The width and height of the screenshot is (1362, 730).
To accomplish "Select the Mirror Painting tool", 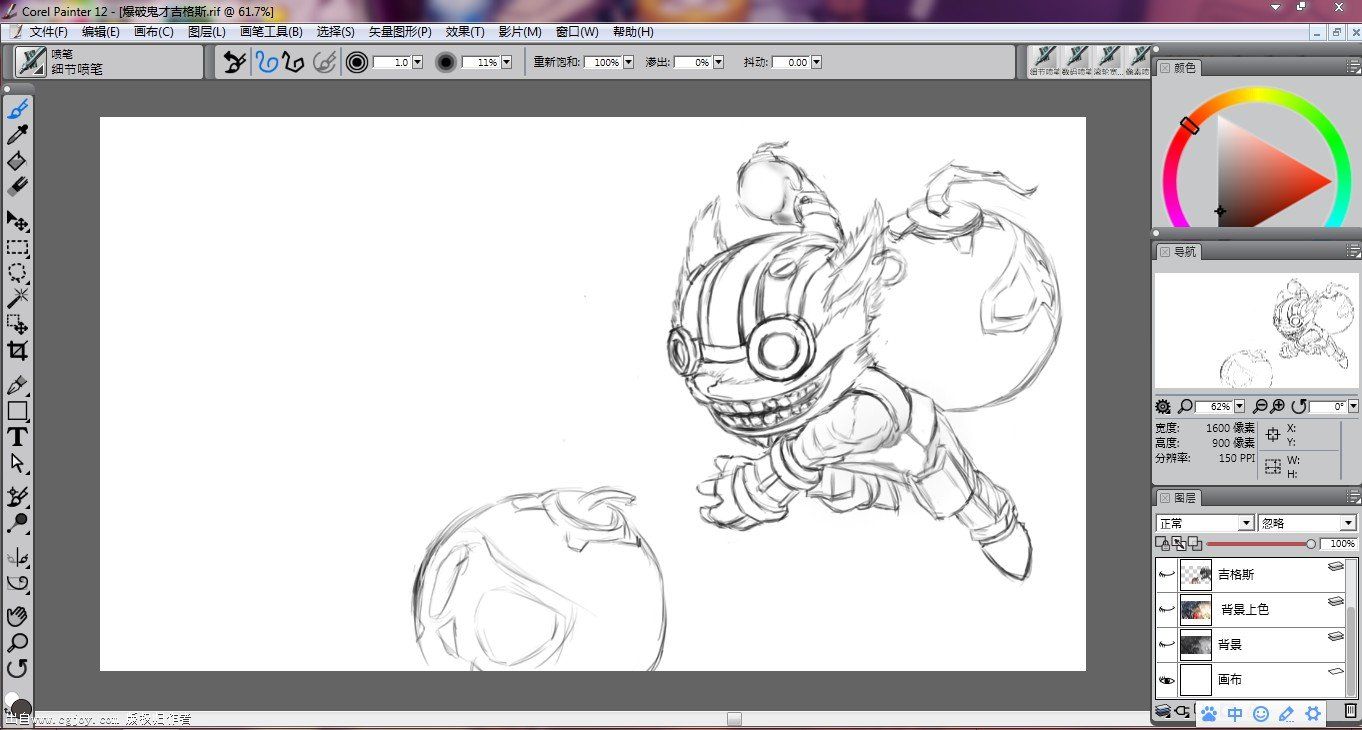I will (17, 557).
